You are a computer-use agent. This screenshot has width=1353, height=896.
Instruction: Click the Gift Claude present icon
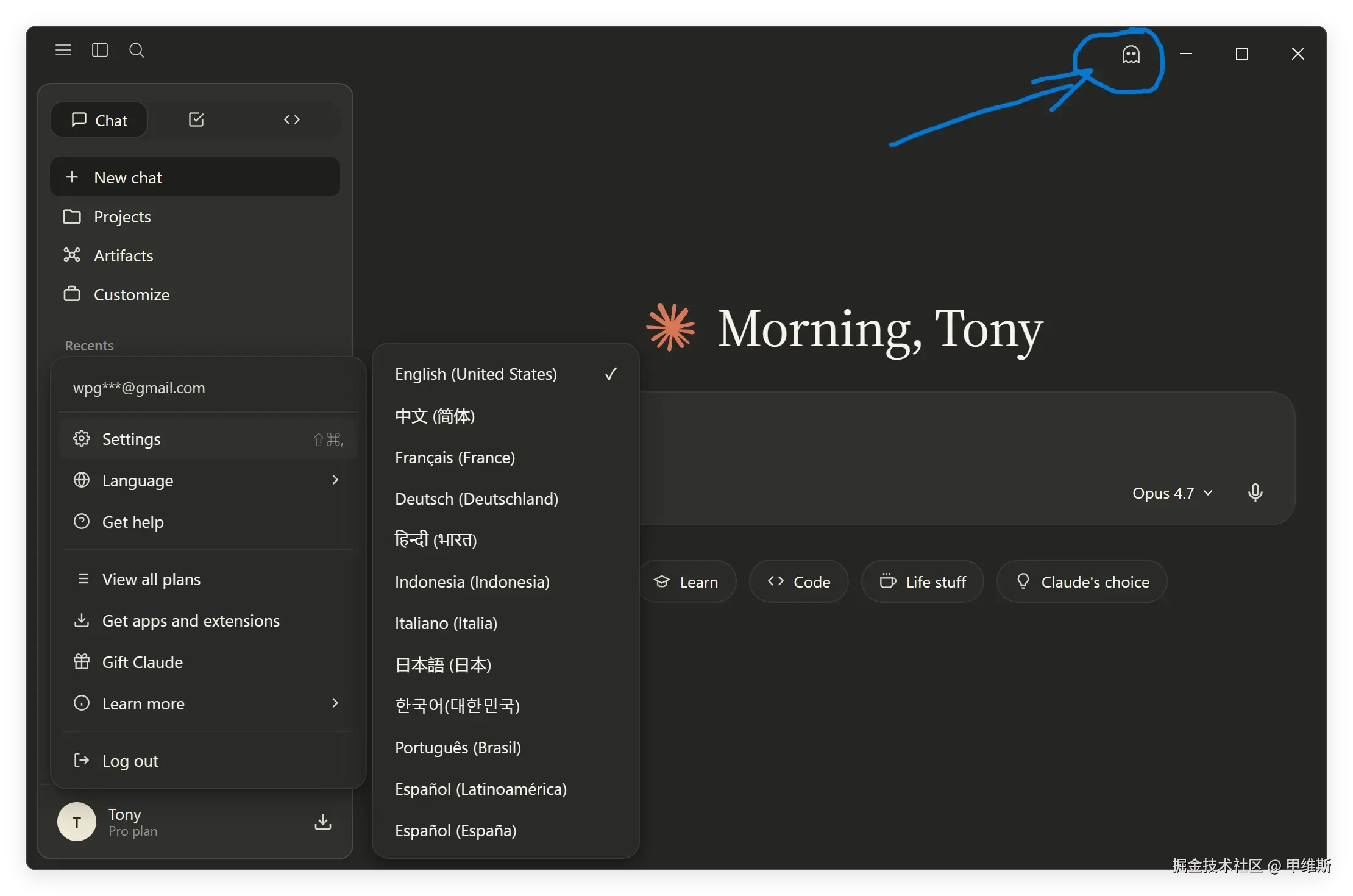pos(82,661)
